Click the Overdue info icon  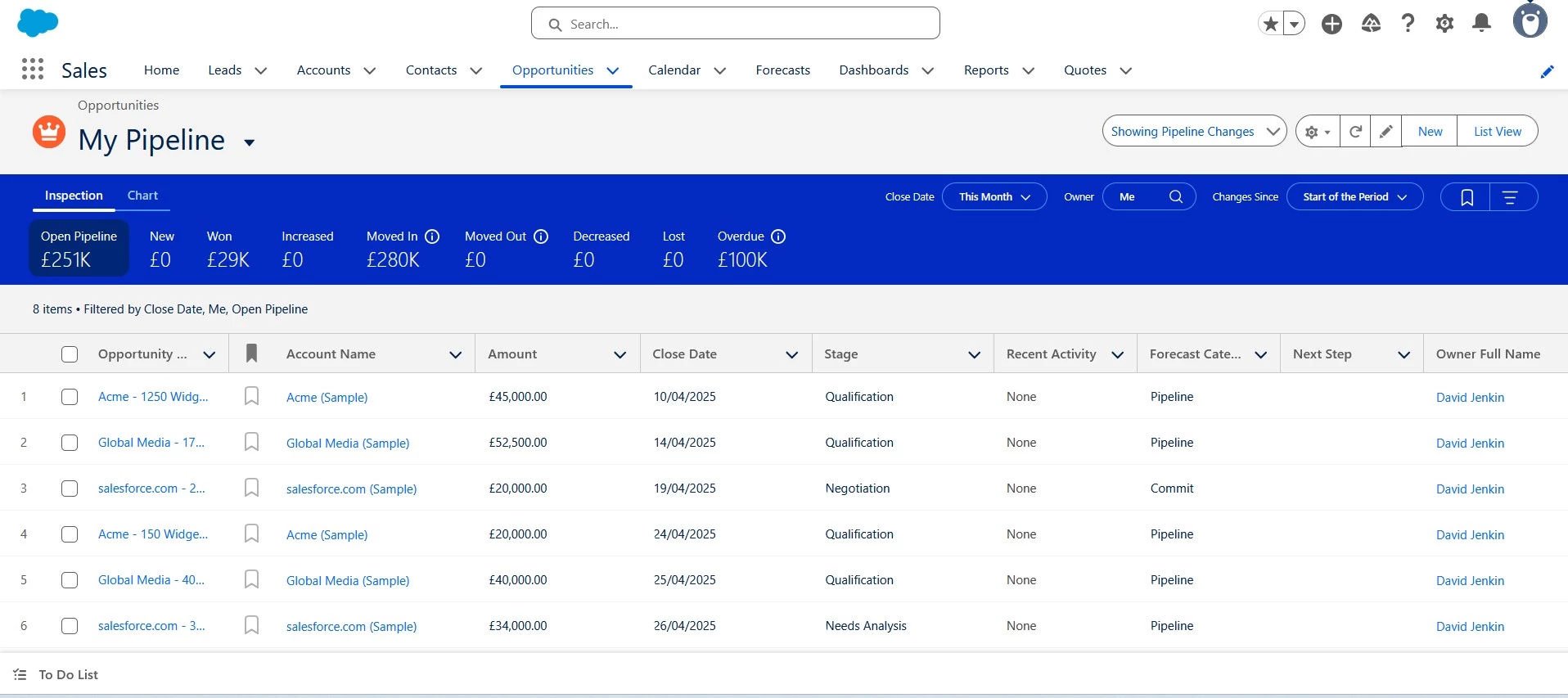tap(778, 236)
